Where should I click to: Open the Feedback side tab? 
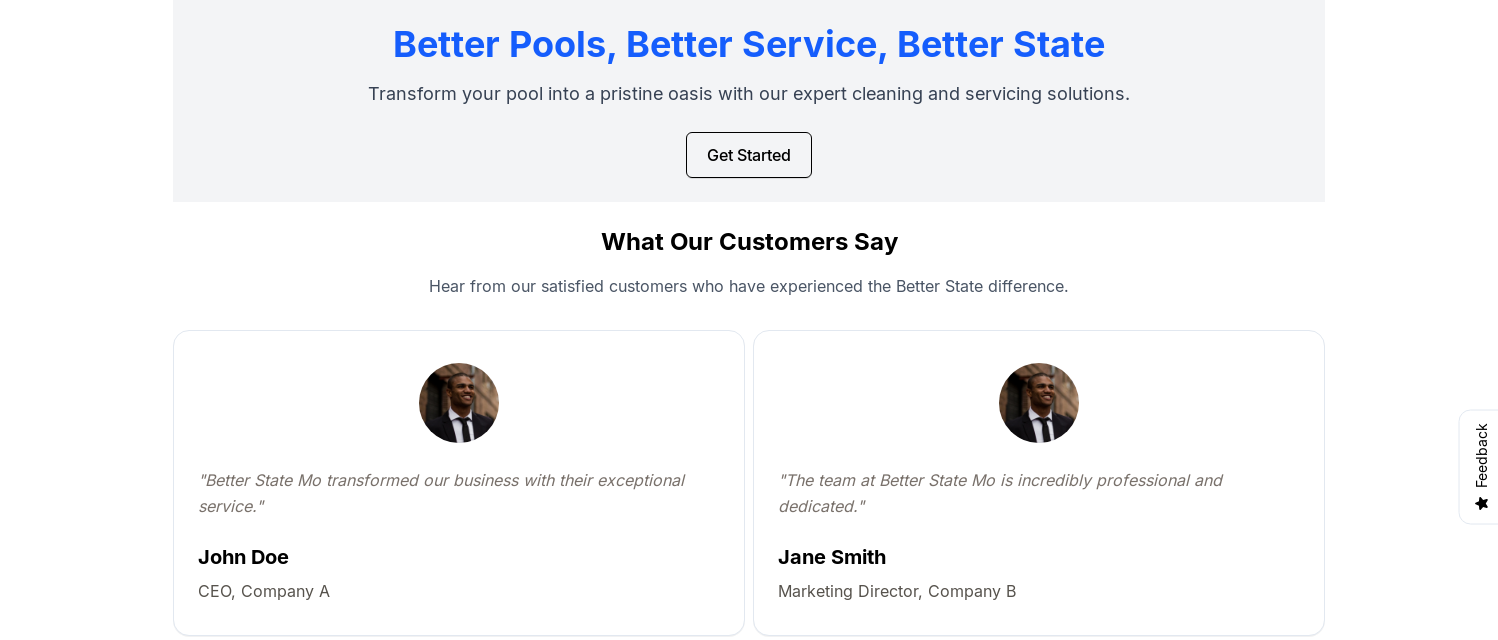pyautogui.click(x=1480, y=466)
